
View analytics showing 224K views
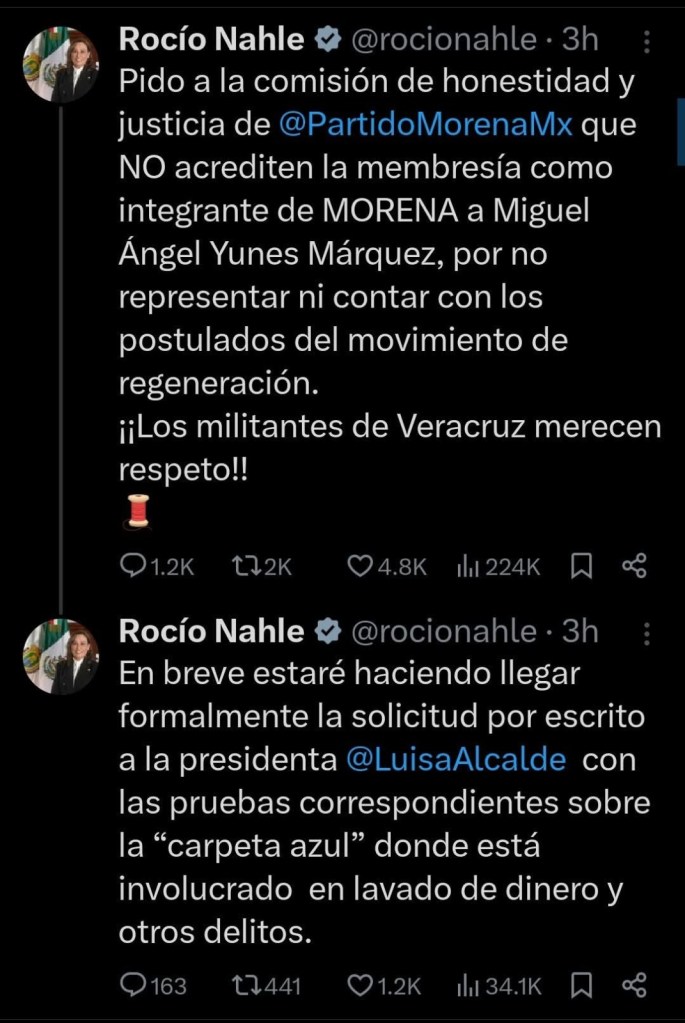(466, 567)
